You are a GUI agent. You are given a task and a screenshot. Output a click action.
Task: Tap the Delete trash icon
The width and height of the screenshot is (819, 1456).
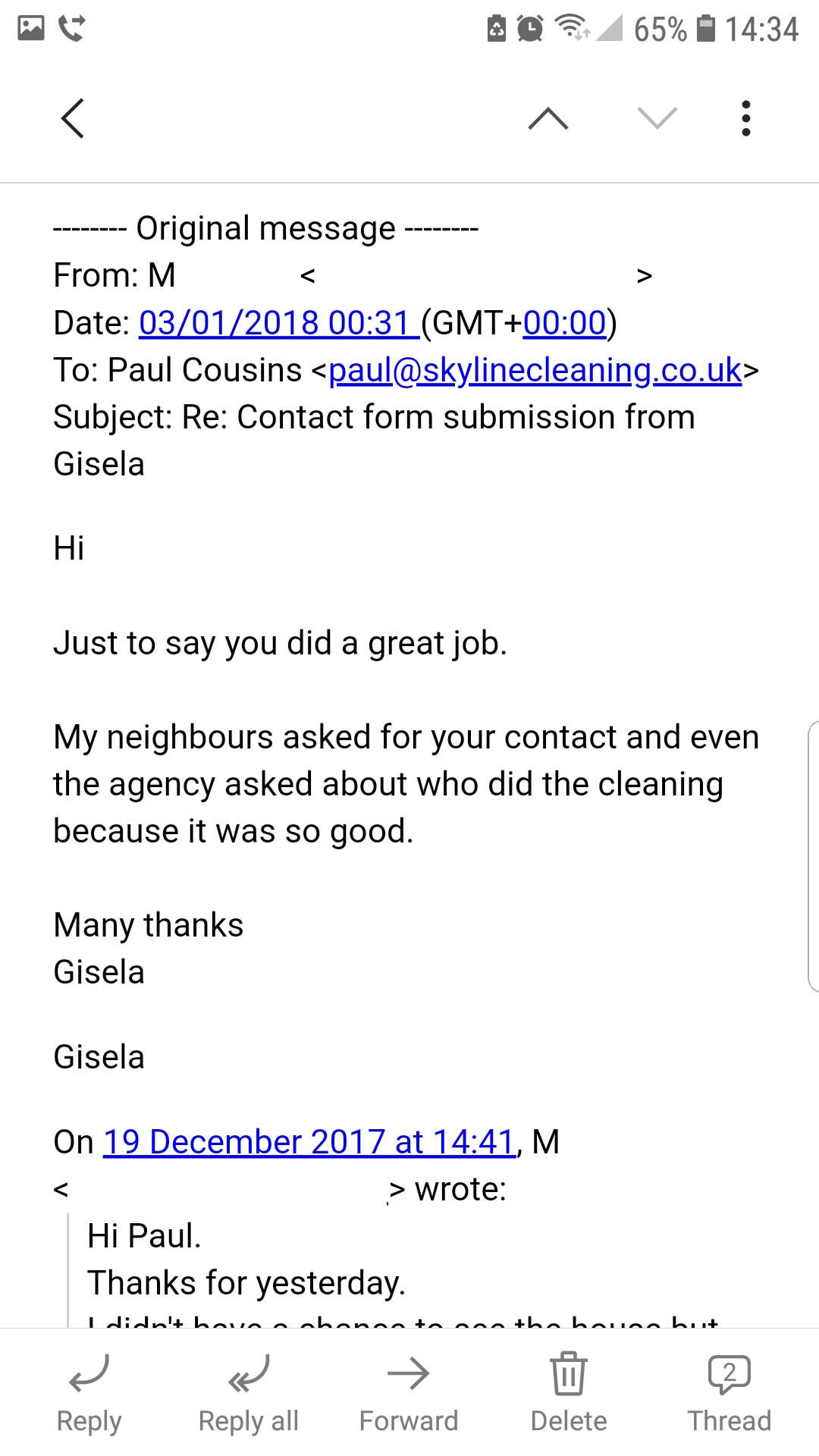point(568,1374)
